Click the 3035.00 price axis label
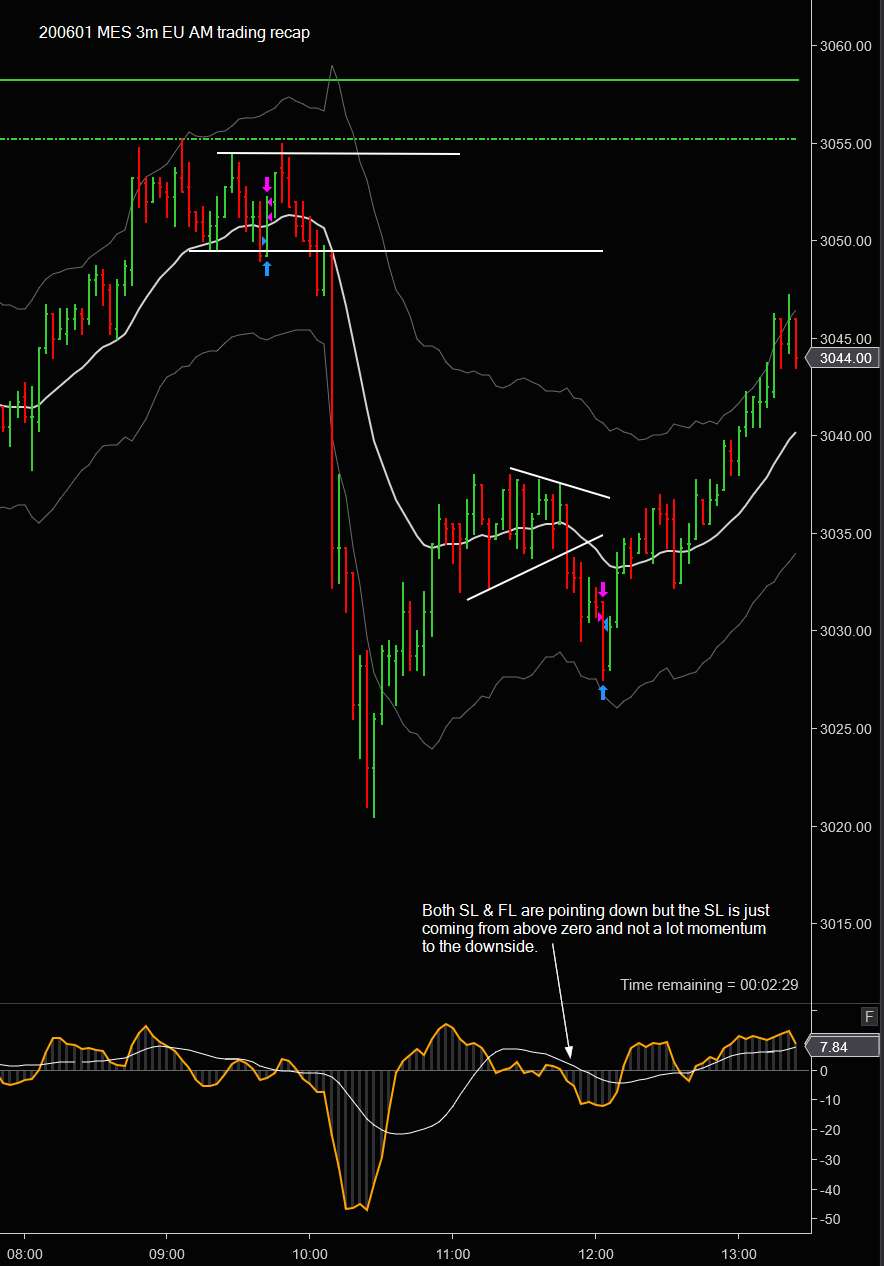The width and height of the screenshot is (884, 1266). [x=846, y=534]
